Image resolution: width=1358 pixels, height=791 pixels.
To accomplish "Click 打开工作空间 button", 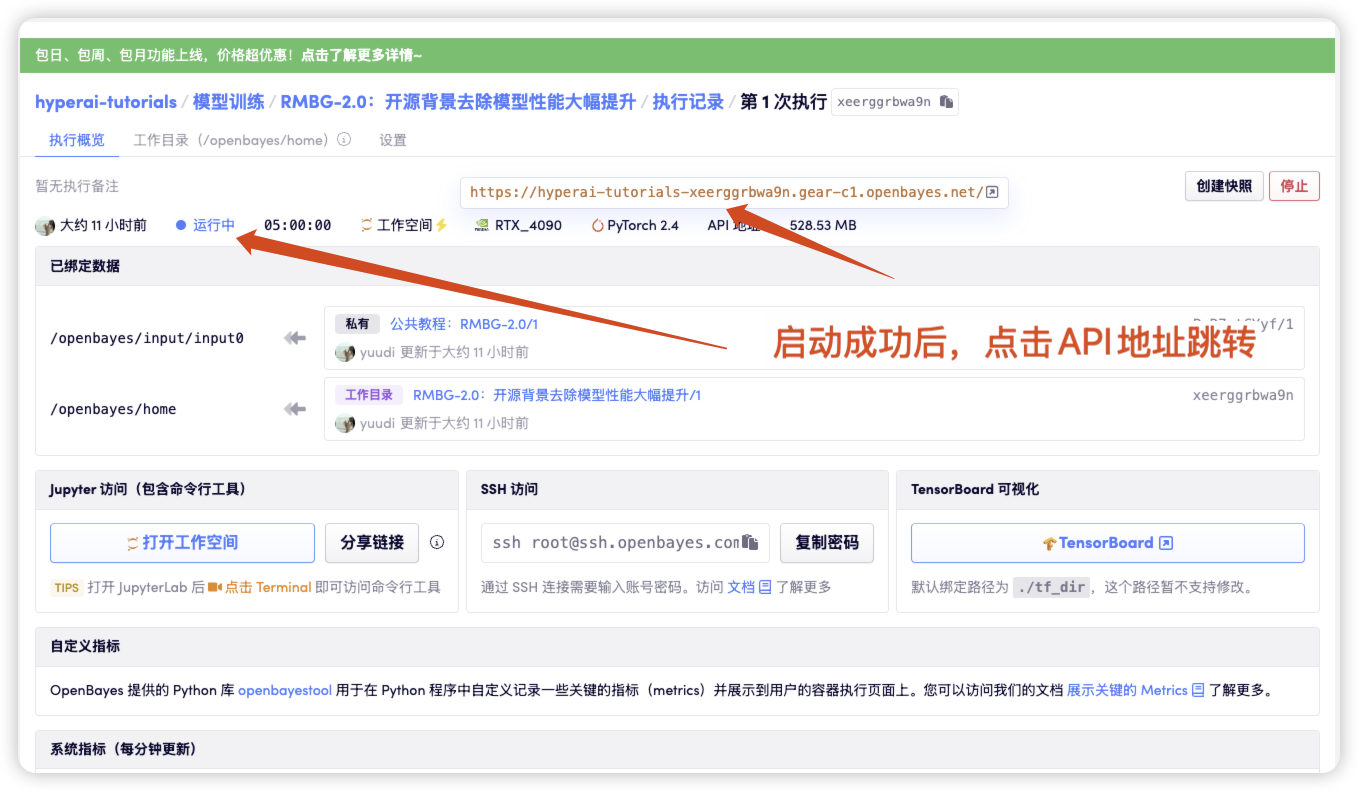I will pyautogui.click(x=182, y=543).
